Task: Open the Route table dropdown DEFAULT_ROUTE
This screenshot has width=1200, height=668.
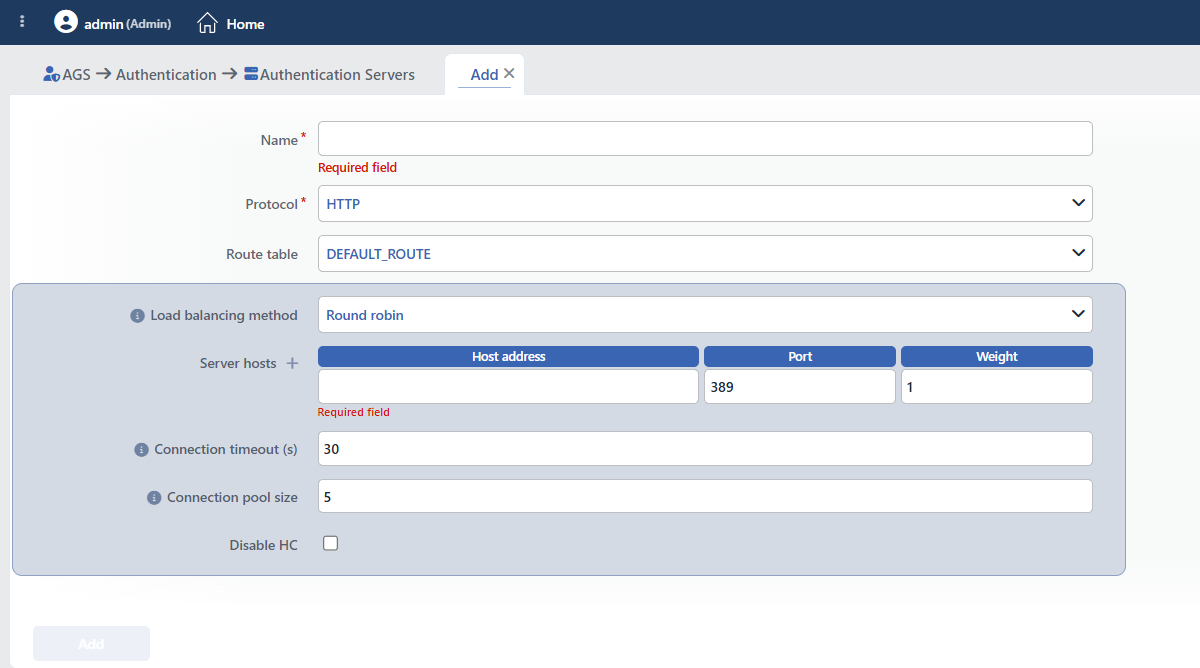Action: click(705, 254)
